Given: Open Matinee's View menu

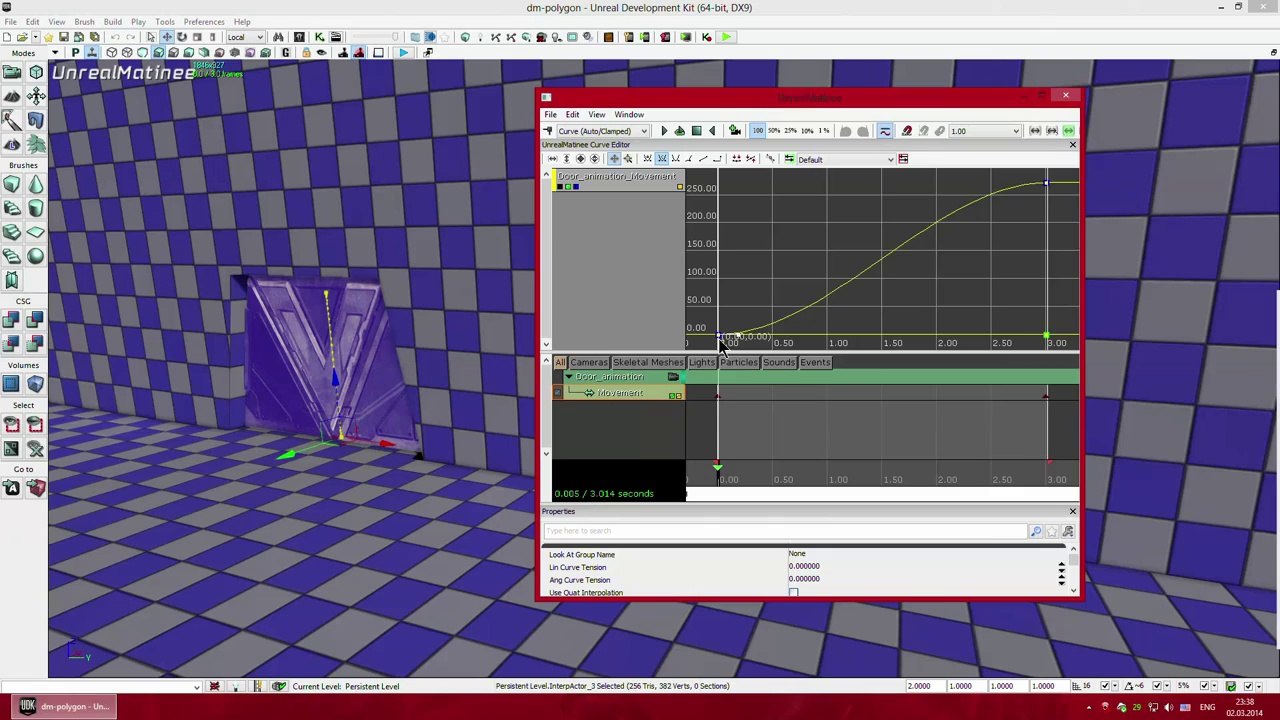Looking at the screenshot, I should click(596, 115).
